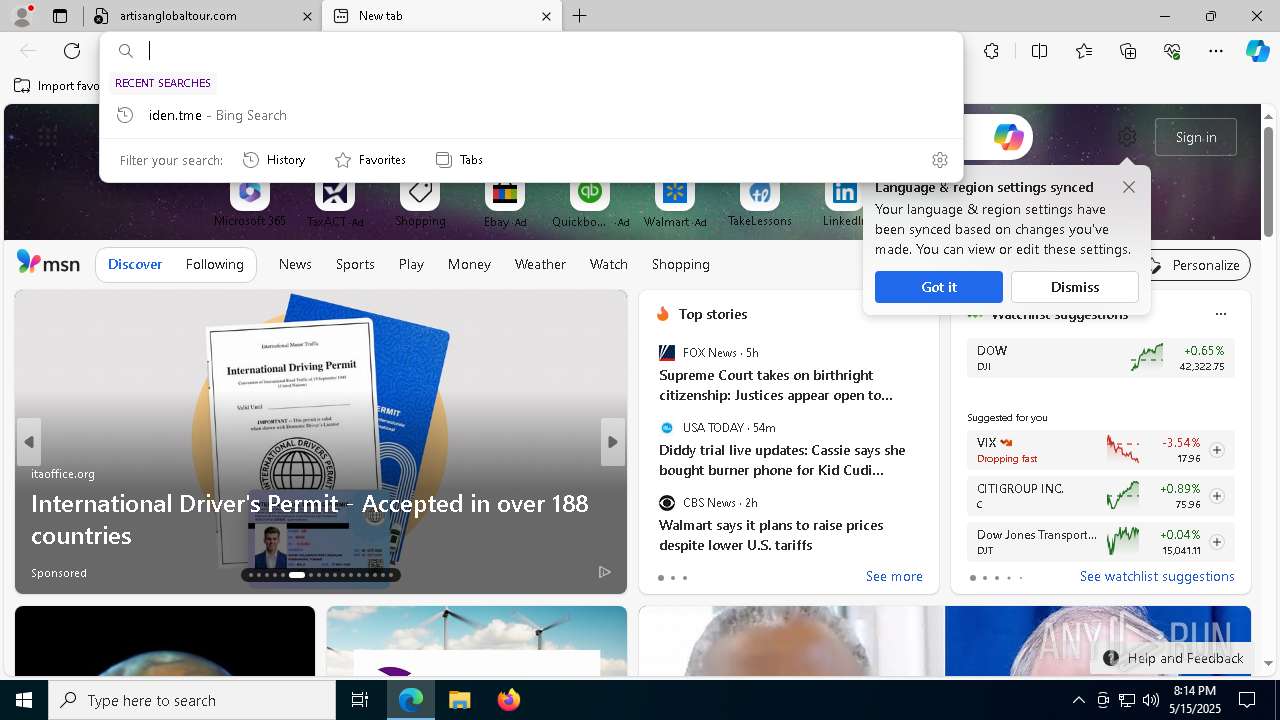Screen dimensions: 1280x720
Task: Toggle Split screen icon
Action: pyautogui.click(x=1039, y=51)
